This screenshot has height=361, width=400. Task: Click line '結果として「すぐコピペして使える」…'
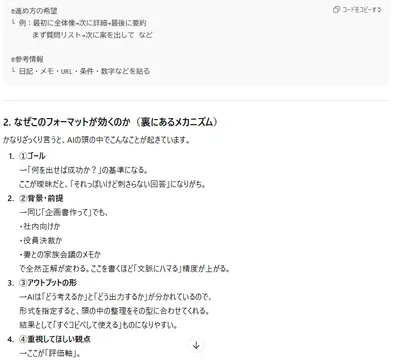coord(98,325)
